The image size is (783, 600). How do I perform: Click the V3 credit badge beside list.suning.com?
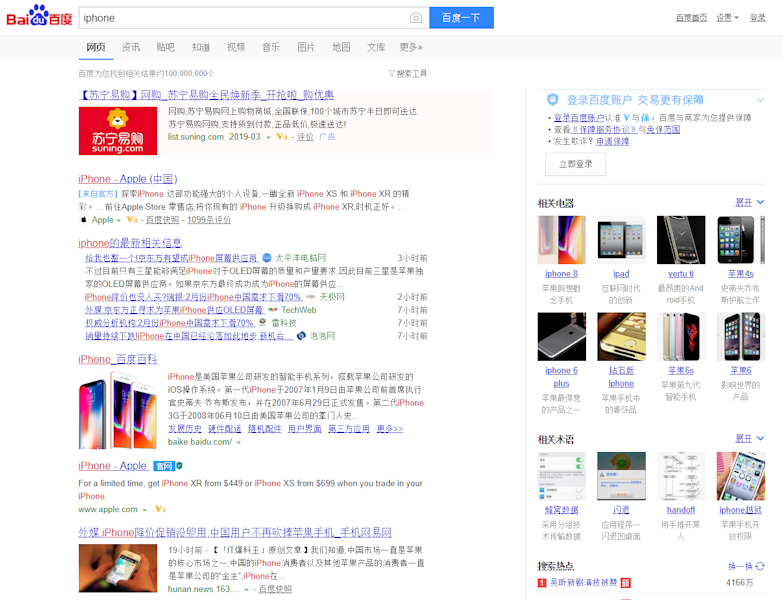282,136
